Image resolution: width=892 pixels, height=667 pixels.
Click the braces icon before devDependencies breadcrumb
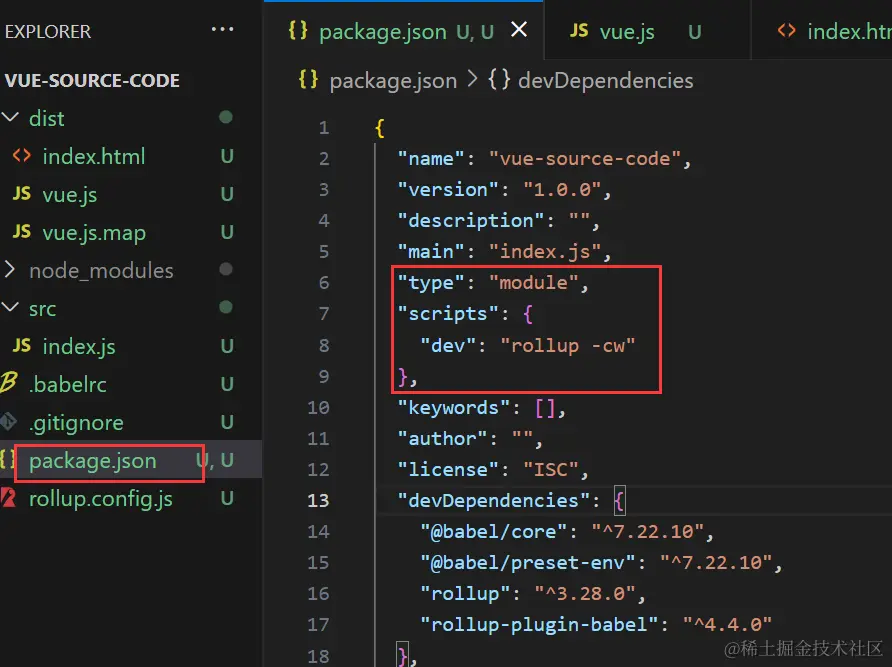click(x=499, y=80)
